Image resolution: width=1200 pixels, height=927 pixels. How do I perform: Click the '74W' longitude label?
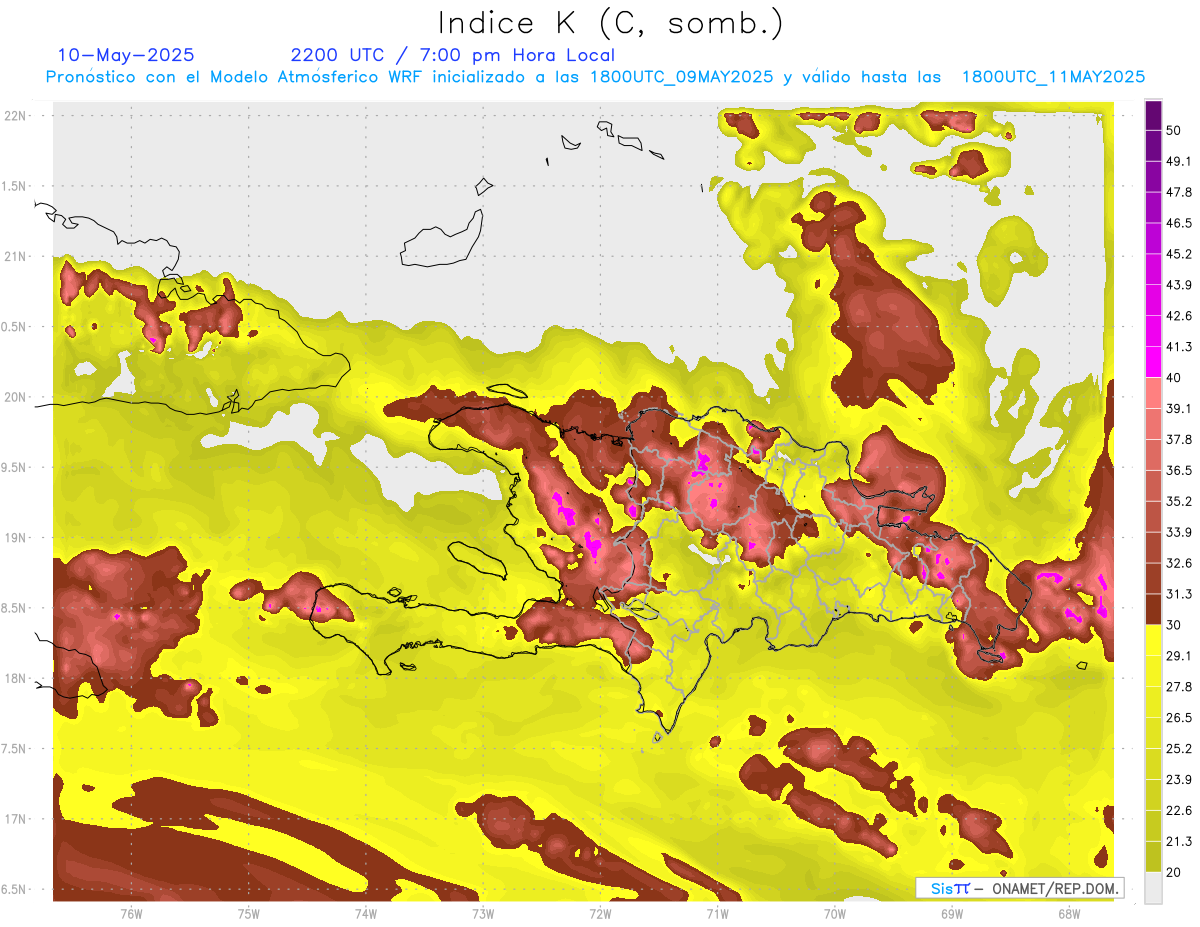(x=365, y=913)
